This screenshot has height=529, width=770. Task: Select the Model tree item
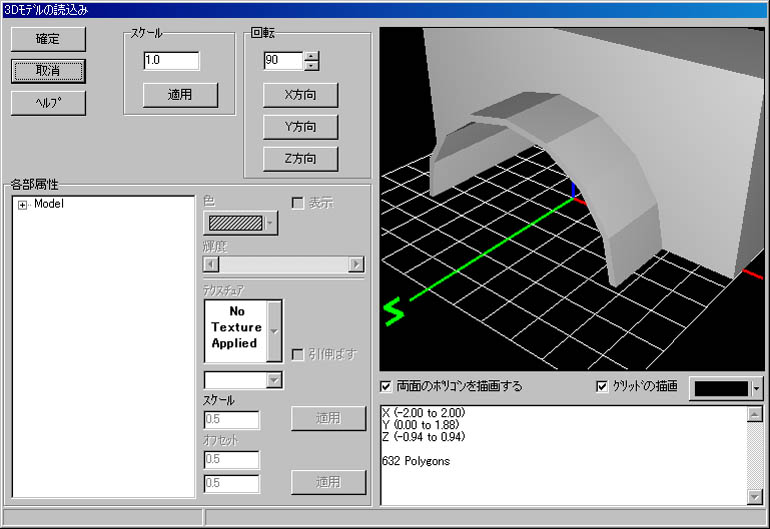[49, 204]
